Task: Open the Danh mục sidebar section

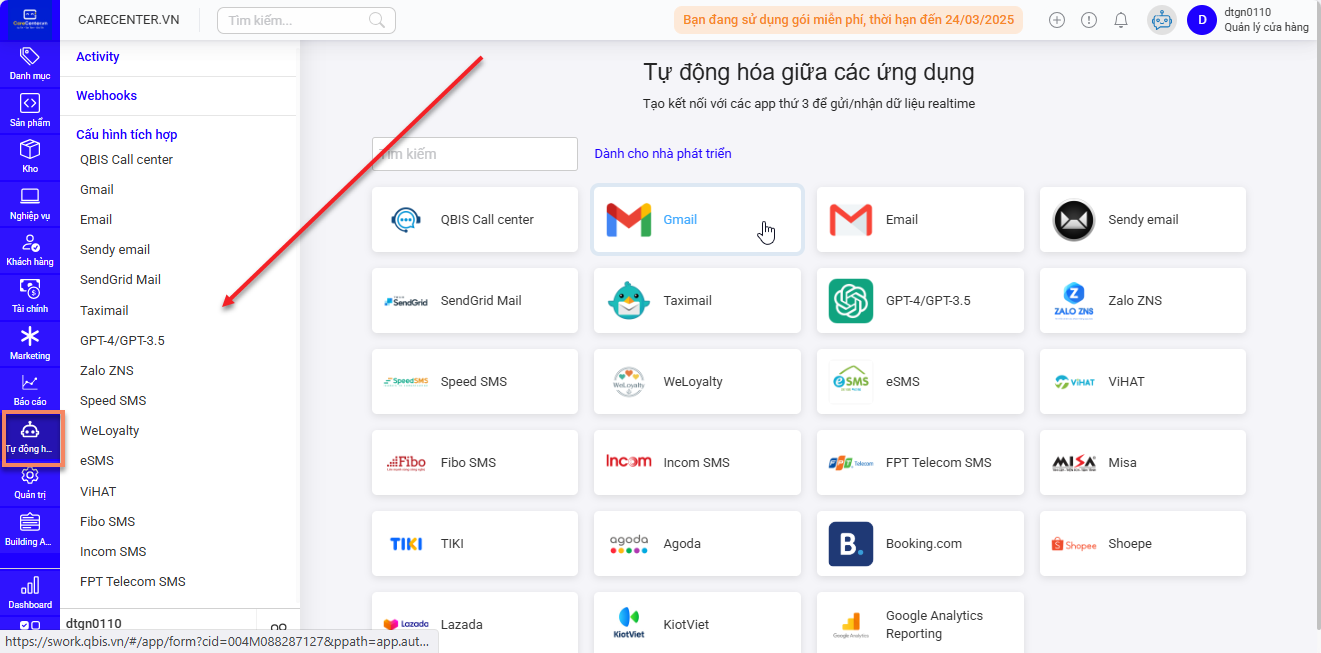Action: 30,63
